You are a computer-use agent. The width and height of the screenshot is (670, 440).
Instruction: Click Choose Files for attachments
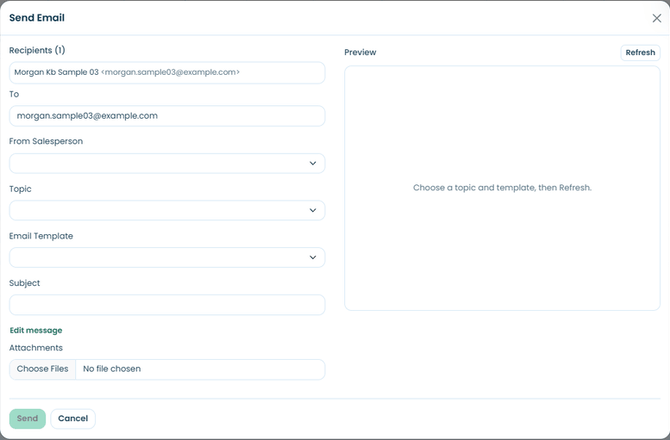point(42,369)
